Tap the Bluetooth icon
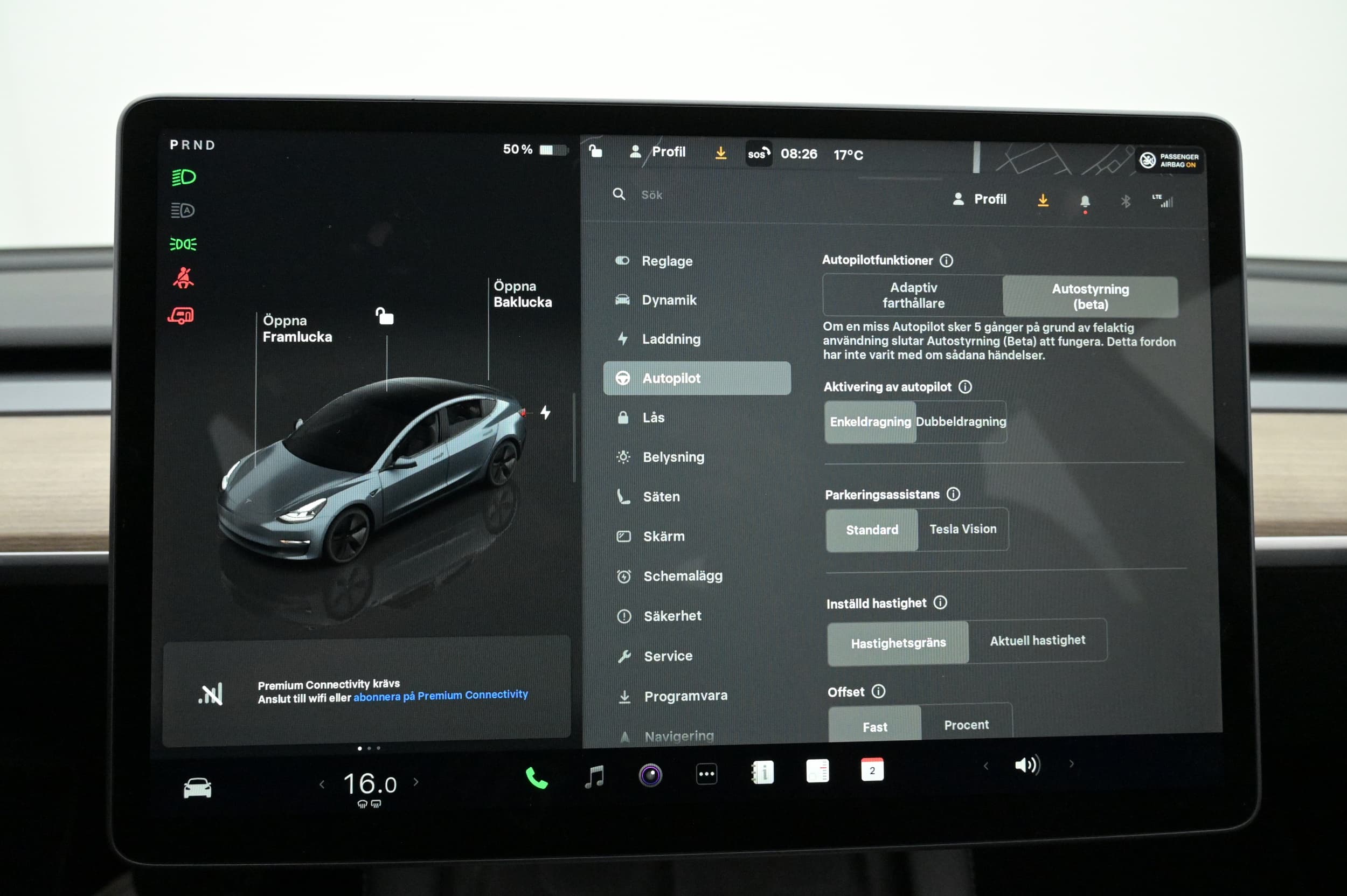The height and width of the screenshot is (896, 1347). [1125, 201]
